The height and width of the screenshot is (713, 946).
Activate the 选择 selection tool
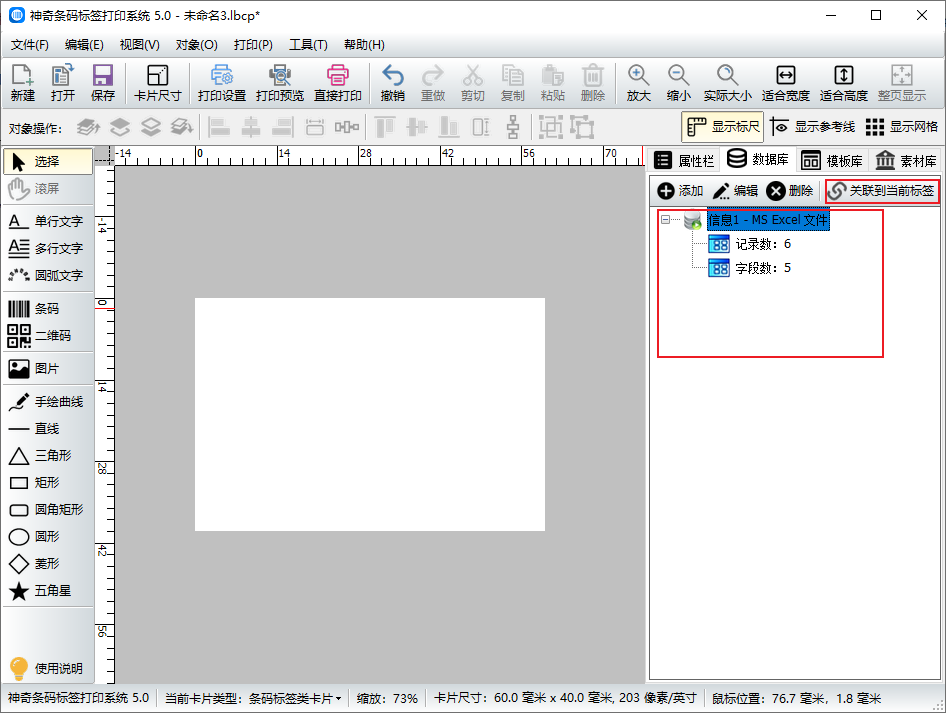pyautogui.click(x=48, y=162)
